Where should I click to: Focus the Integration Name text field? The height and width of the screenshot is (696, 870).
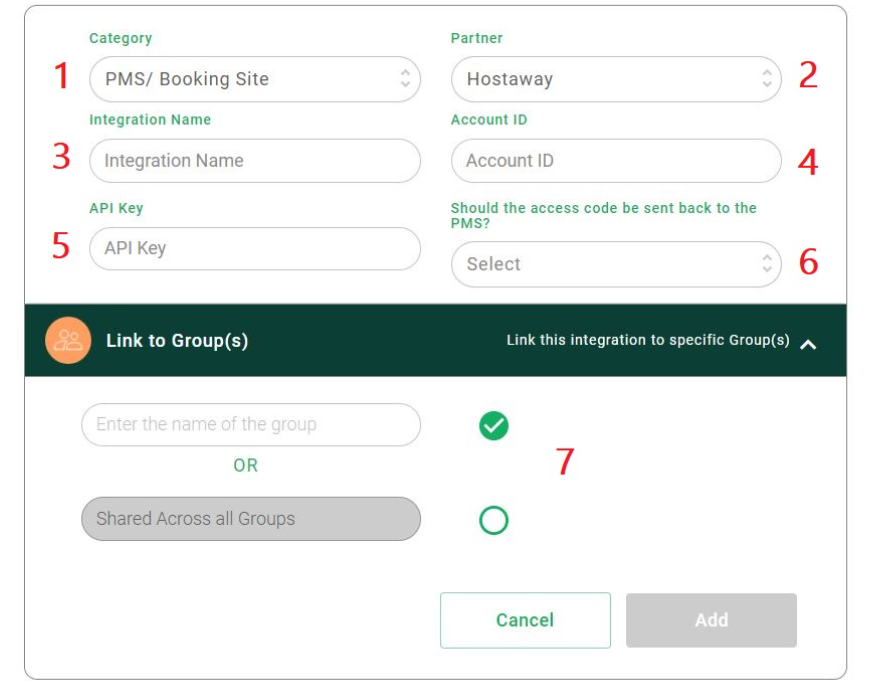(x=255, y=160)
